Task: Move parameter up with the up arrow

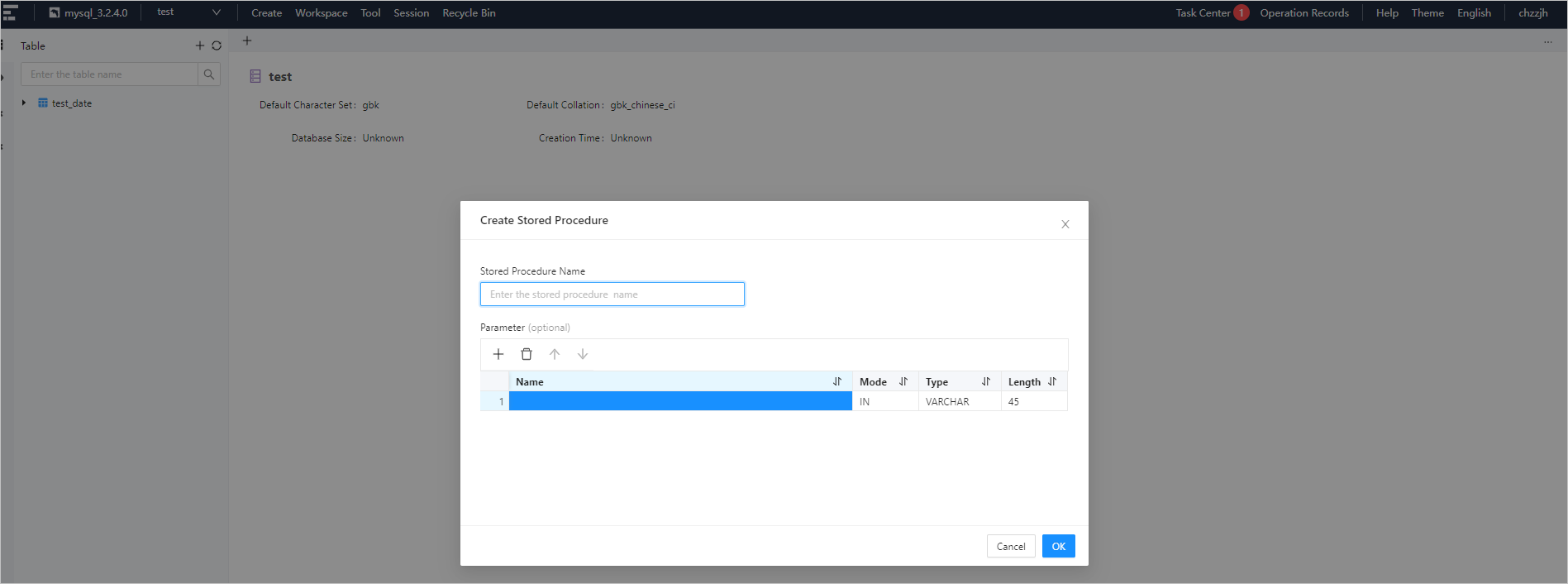Action: click(x=555, y=354)
